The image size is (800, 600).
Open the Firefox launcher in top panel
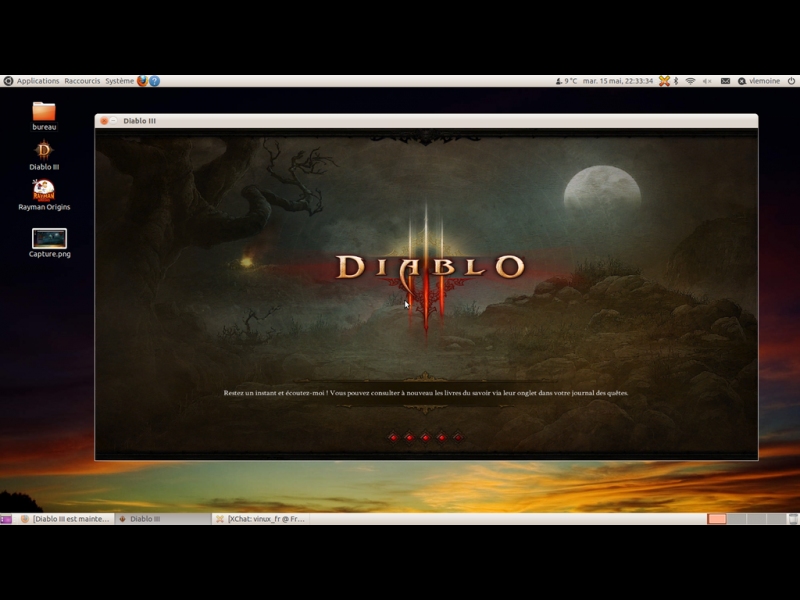(x=142, y=81)
